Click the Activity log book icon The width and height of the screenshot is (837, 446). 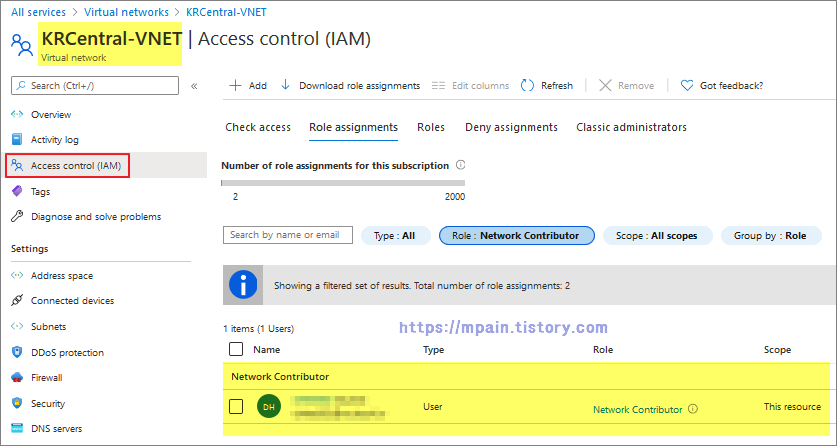point(17,139)
